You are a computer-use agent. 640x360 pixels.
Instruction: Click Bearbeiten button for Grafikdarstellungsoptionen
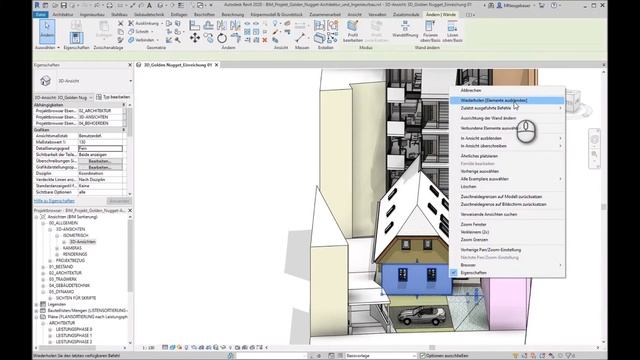point(100,167)
